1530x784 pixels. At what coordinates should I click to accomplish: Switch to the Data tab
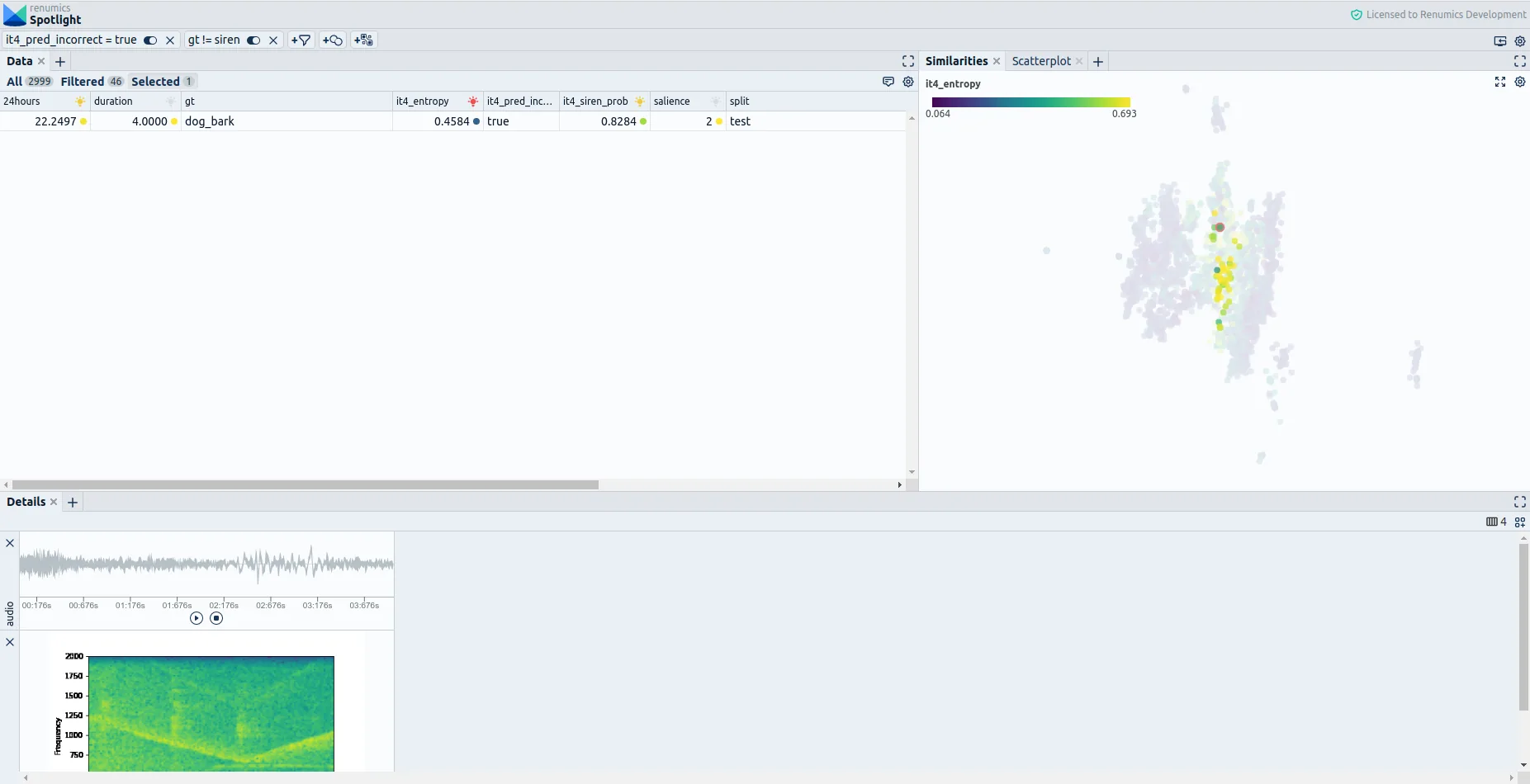click(19, 61)
